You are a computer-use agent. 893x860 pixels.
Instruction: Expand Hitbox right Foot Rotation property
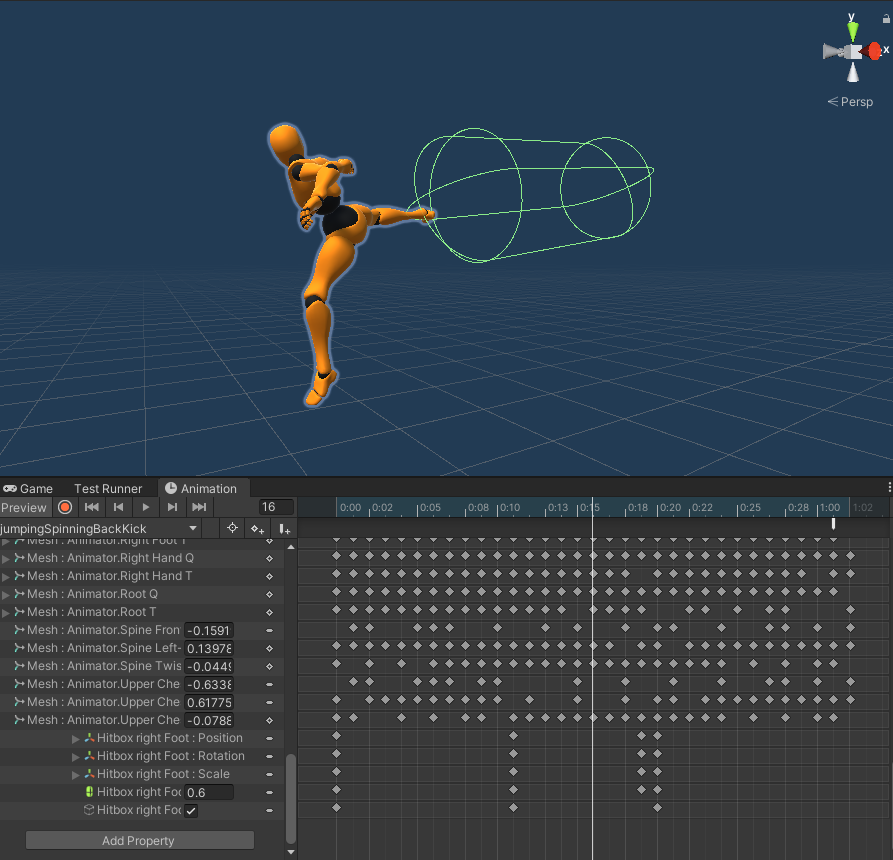click(76, 756)
